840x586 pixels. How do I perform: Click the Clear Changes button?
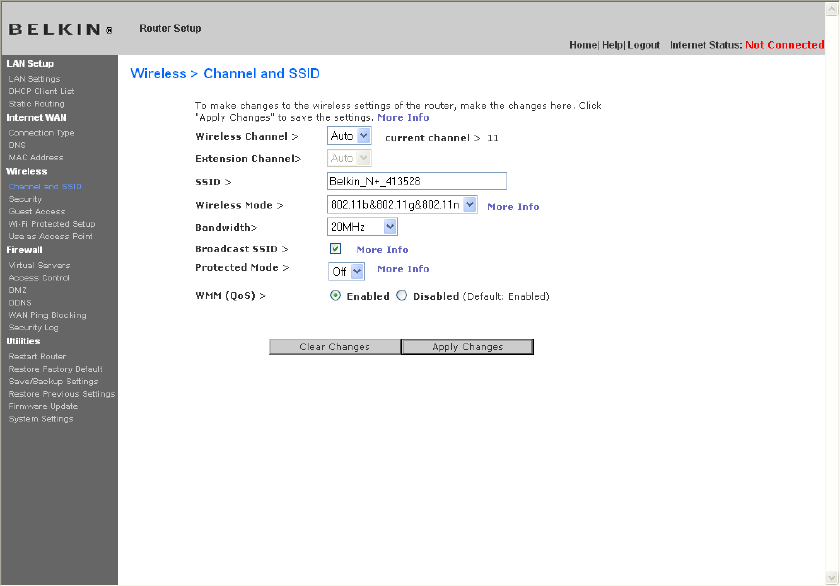point(335,347)
